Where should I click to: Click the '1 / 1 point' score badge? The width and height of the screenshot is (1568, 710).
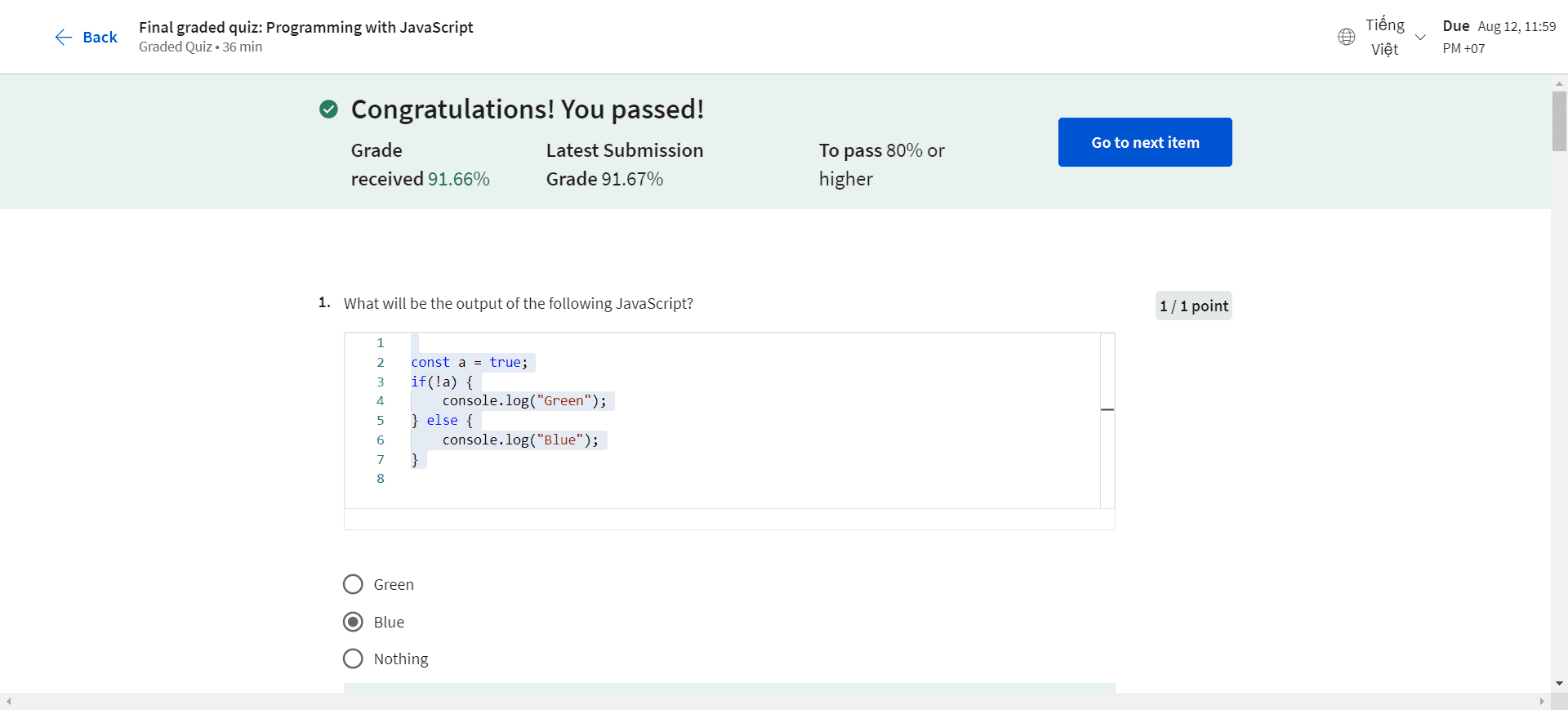coord(1193,306)
